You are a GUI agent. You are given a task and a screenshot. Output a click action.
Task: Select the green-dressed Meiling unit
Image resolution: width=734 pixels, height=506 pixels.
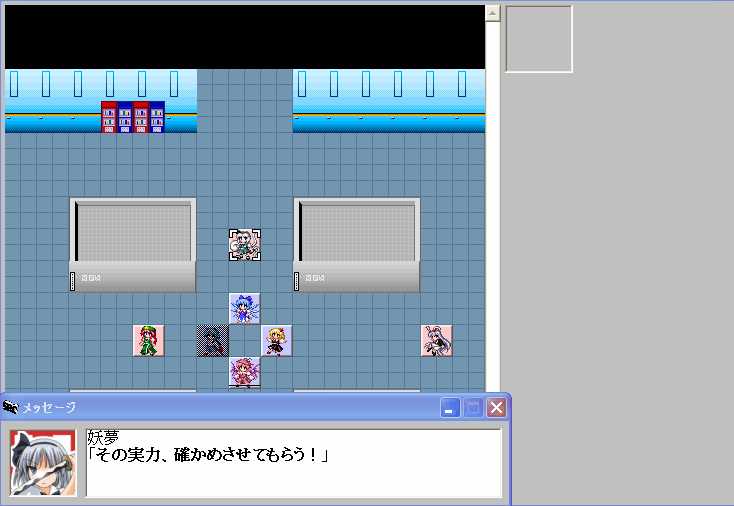(149, 341)
